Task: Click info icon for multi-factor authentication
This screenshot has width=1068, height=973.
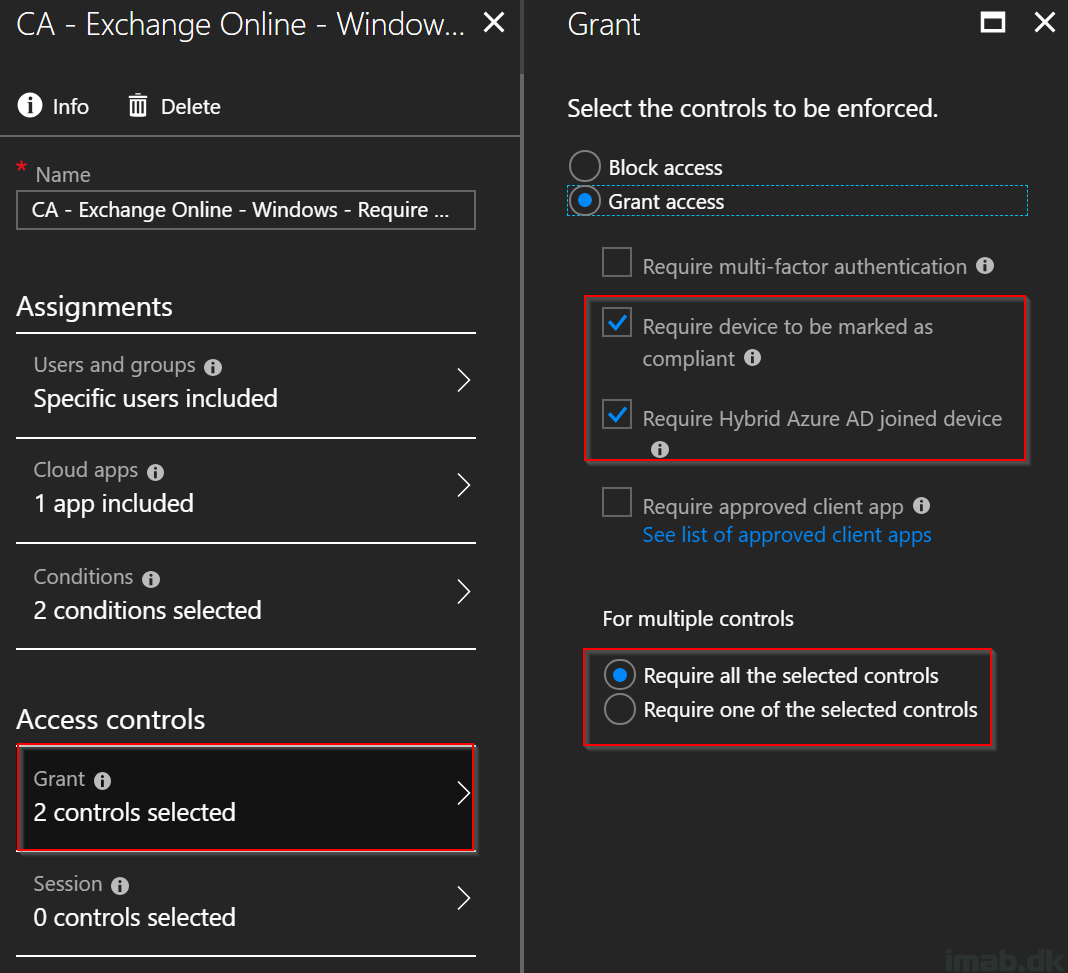Action: pos(985,266)
